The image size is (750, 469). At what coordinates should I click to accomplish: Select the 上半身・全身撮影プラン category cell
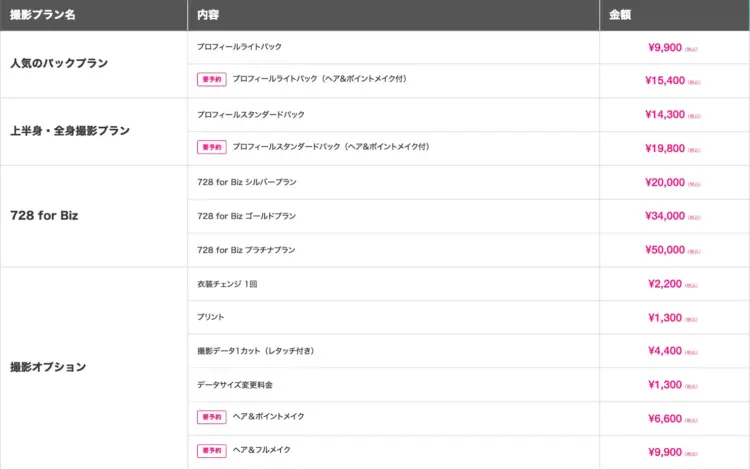[70, 130]
